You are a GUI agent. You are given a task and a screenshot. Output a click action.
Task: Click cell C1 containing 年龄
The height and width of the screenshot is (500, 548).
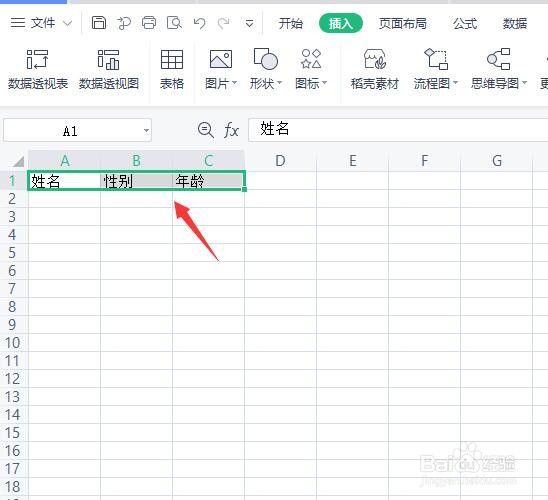coord(208,181)
